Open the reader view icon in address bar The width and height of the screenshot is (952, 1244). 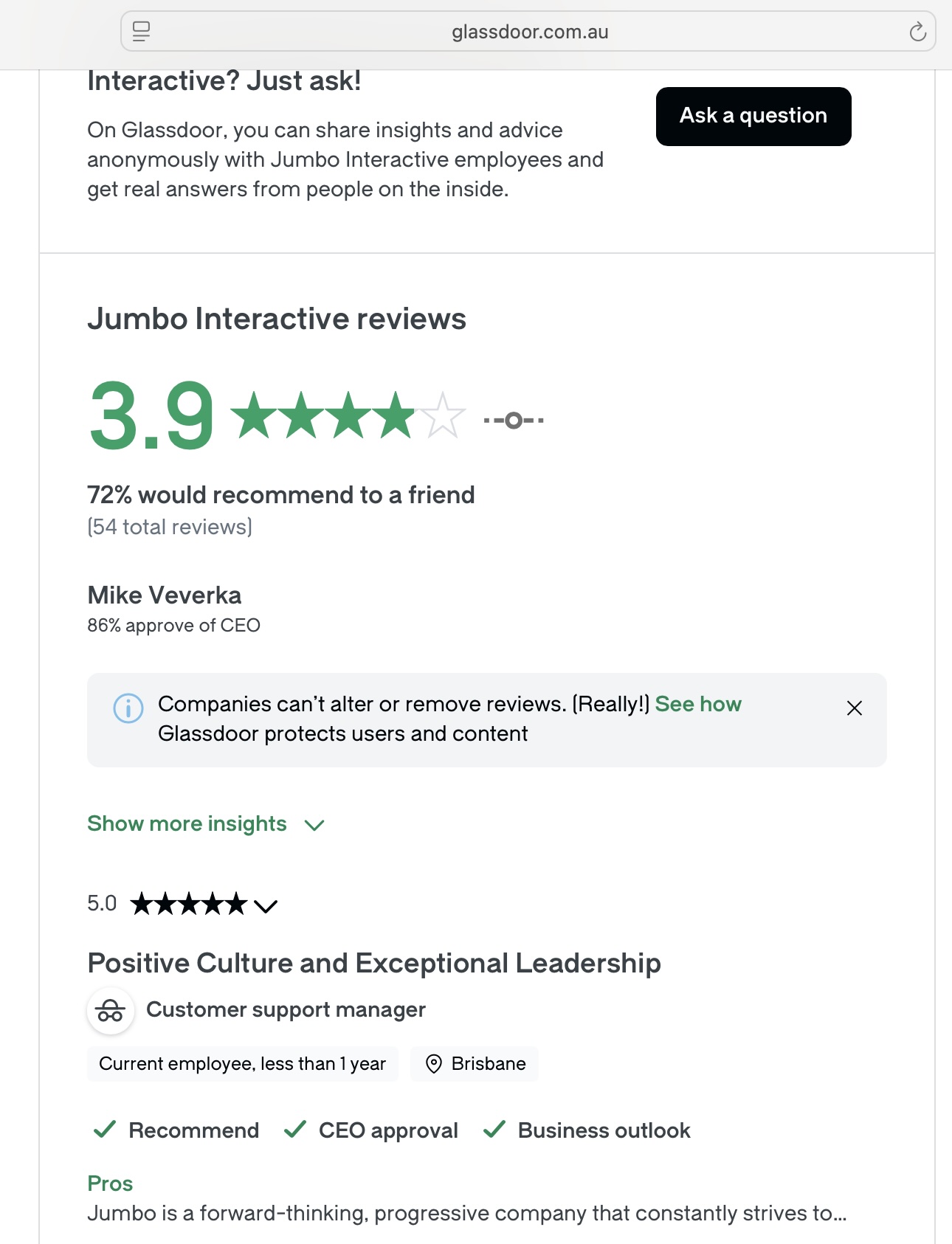click(141, 32)
